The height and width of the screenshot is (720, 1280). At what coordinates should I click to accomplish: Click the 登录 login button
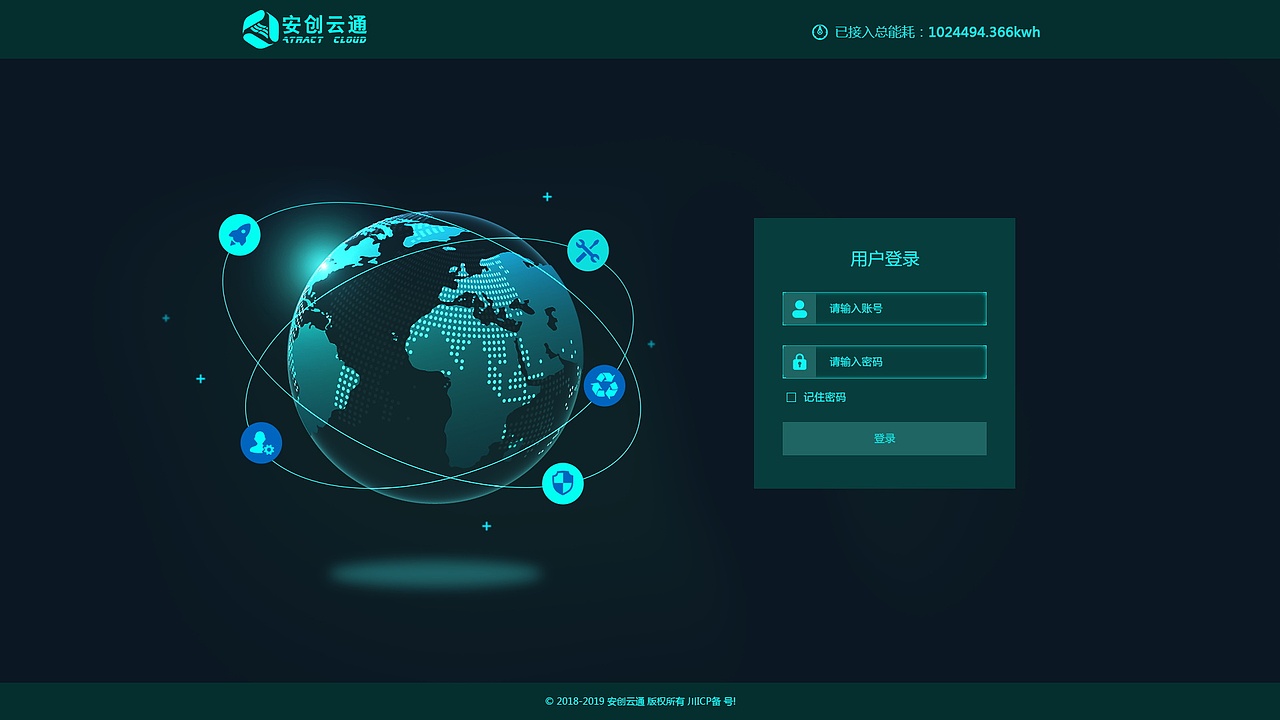(884, 438)
